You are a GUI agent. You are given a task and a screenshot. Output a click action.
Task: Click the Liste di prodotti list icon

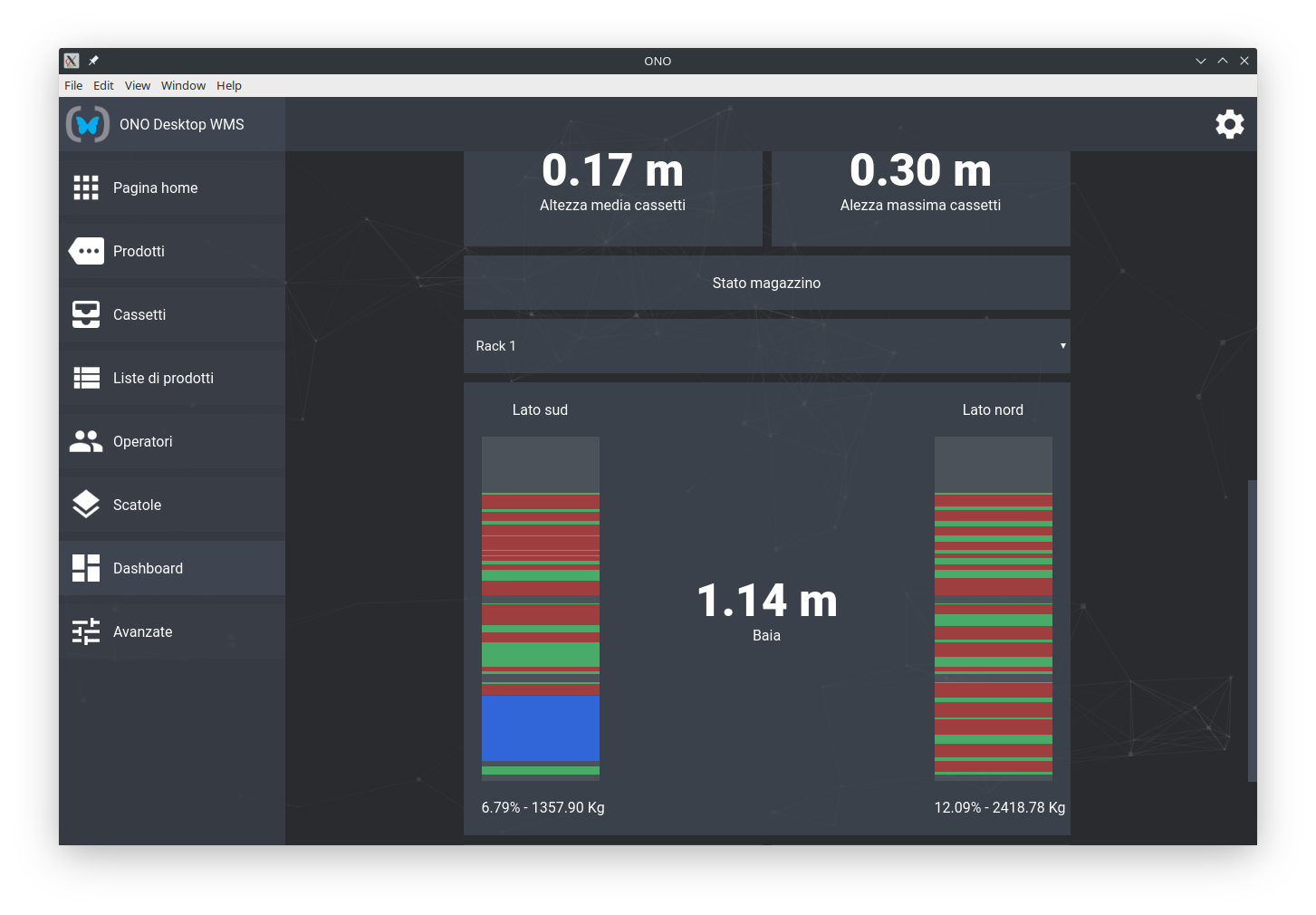pyautogui.click(x=86, y=378)
